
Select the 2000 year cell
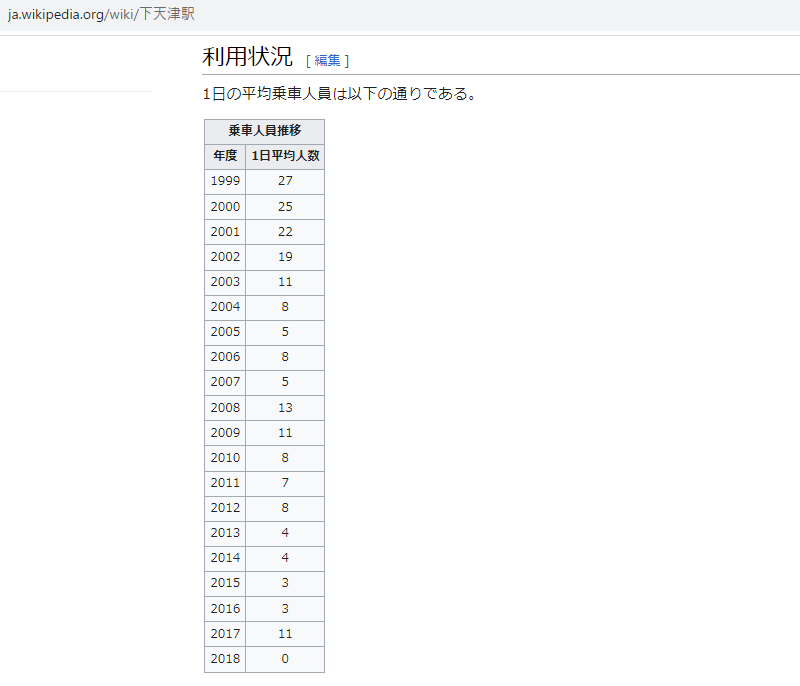[x=225, y=206]
